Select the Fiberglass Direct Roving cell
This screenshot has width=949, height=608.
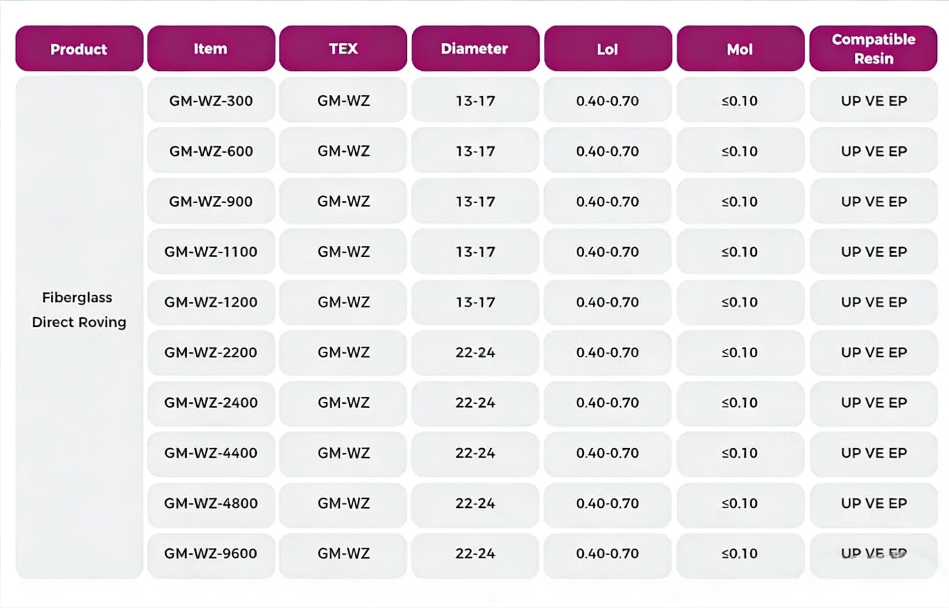click(x=79, y=310)
